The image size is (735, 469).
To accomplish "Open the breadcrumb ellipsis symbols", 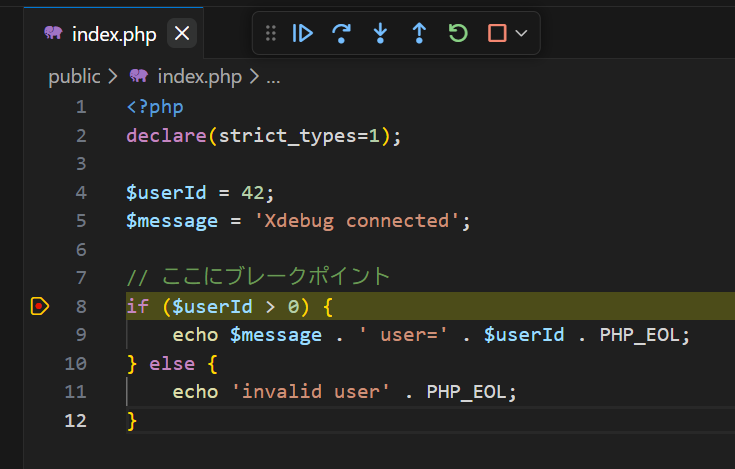I will pos(273,78).
